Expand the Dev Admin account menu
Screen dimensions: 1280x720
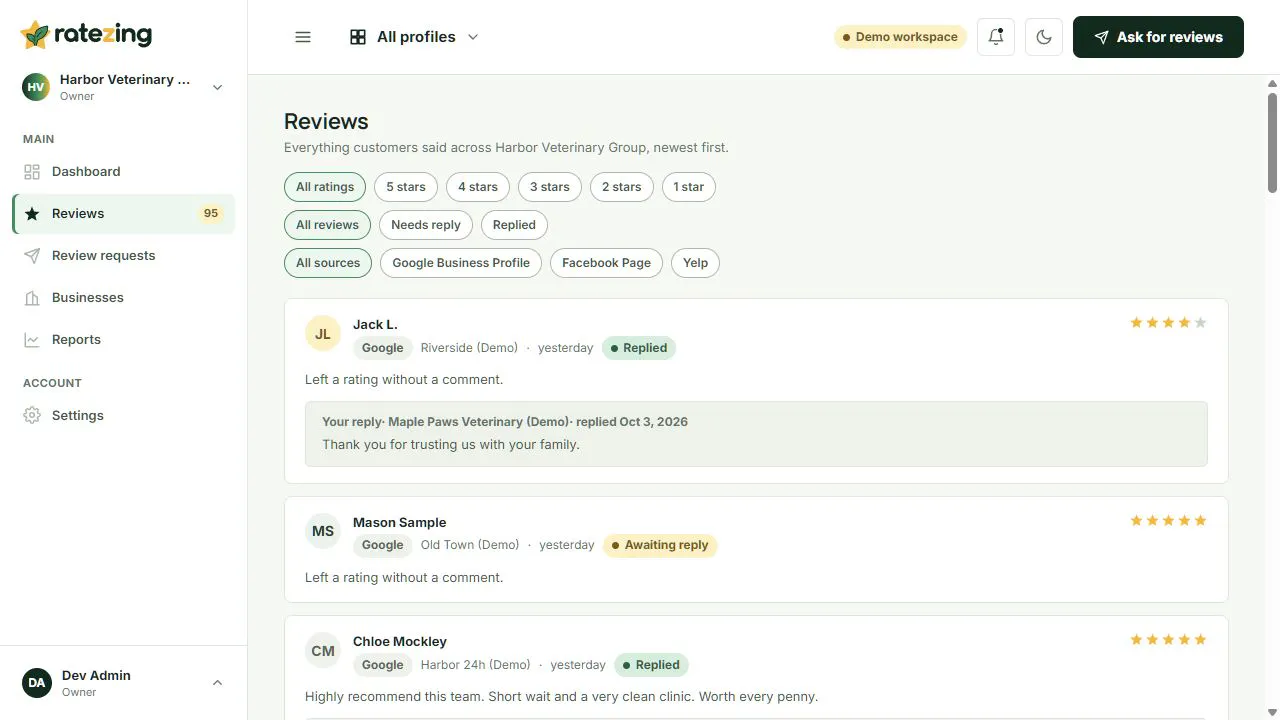click(x=123, y=683)
